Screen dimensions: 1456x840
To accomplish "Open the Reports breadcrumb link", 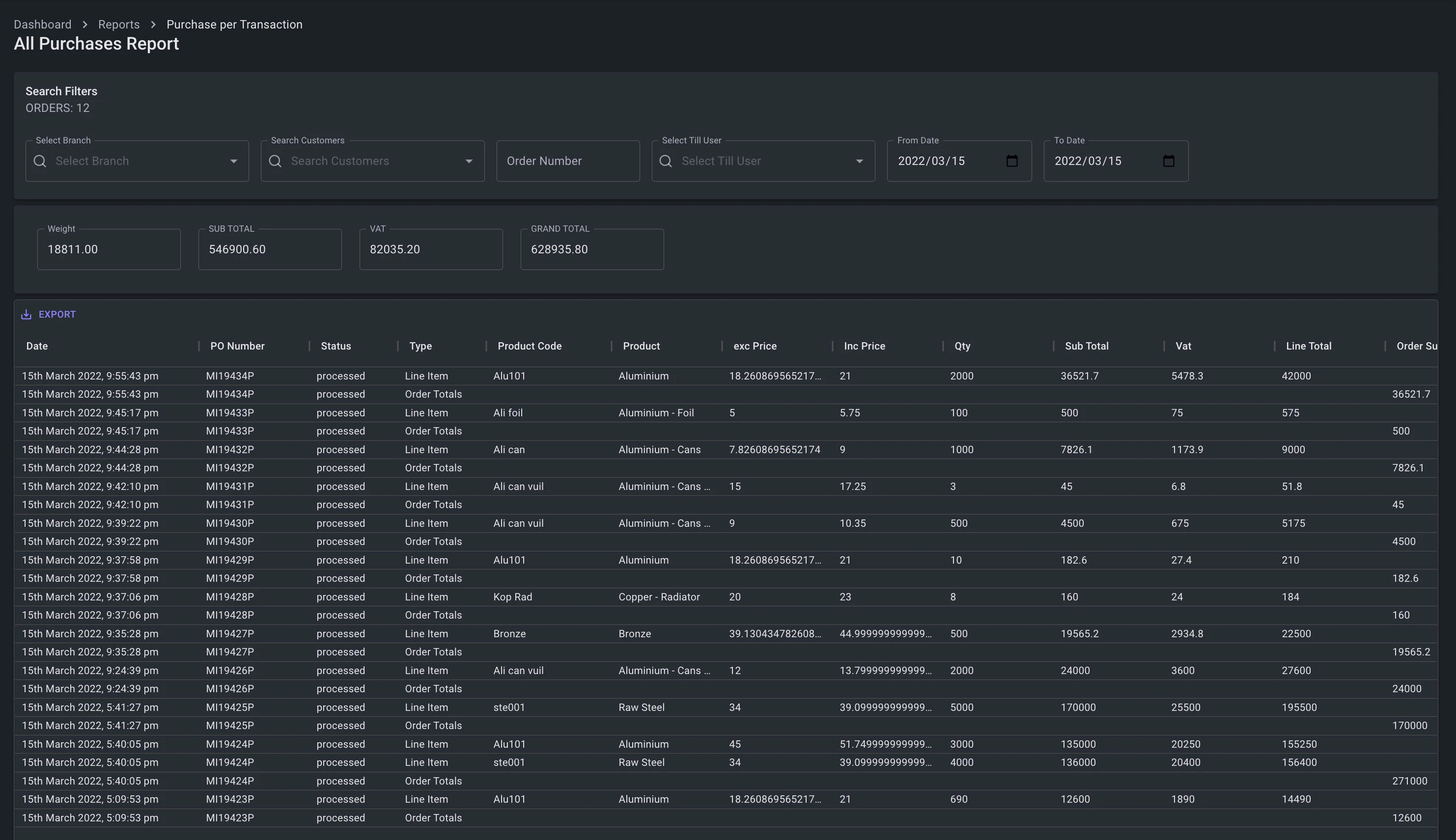I will 119,24.
